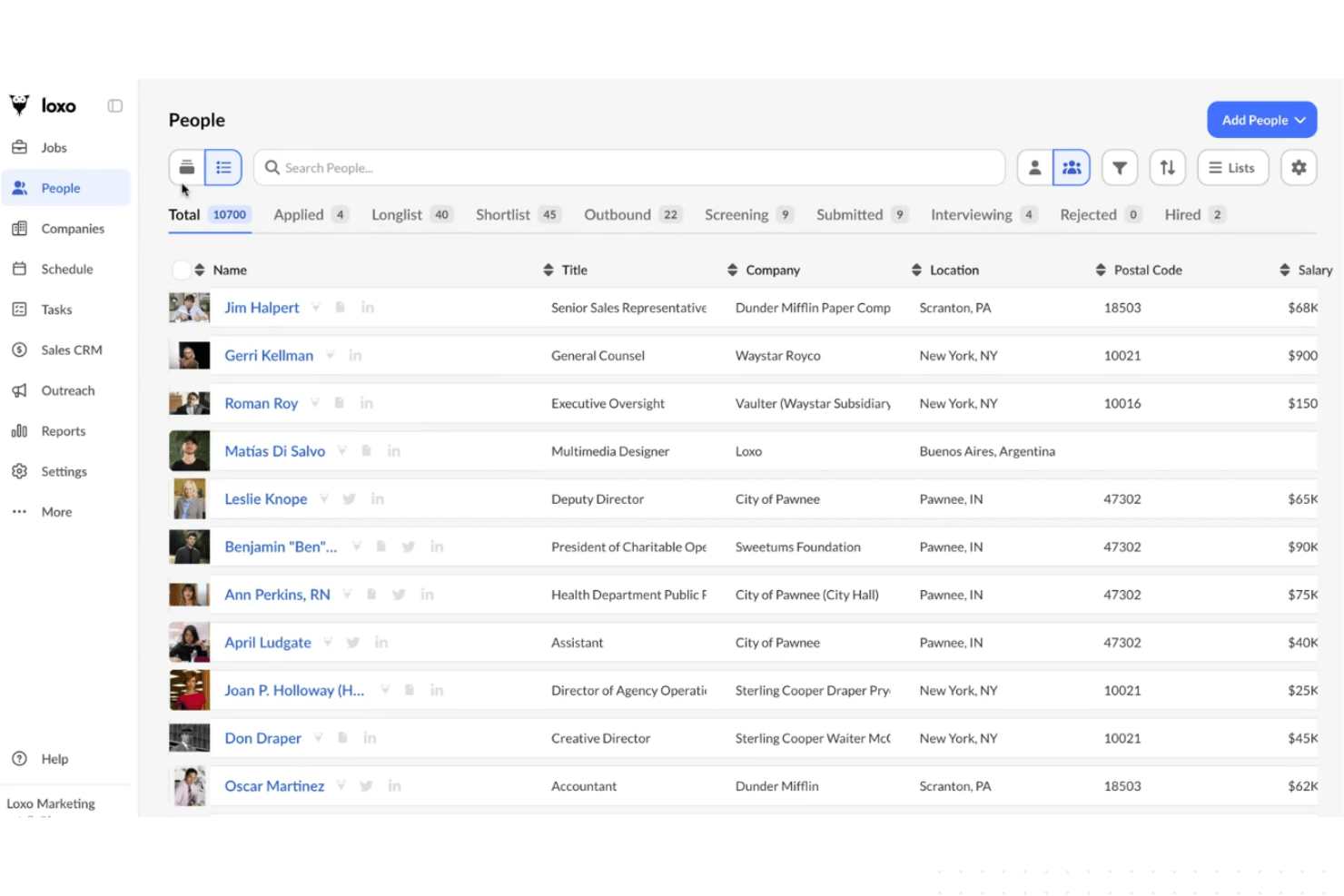Open Oscar Martinez's Twitter icon
The width and height of the screenshot is (1344, 896).
367,786
